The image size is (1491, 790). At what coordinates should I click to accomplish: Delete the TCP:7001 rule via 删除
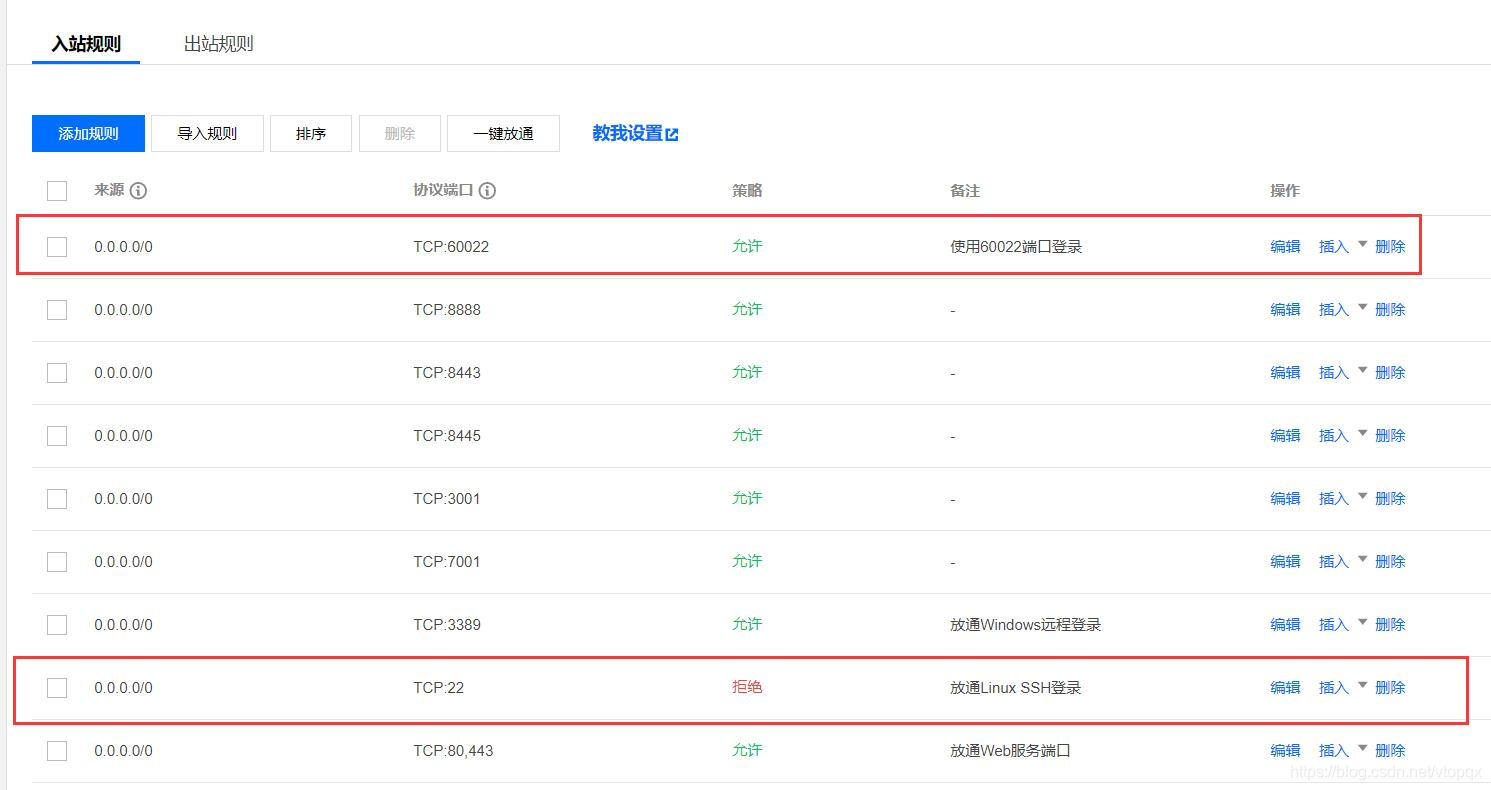[x=1390, y=562]
